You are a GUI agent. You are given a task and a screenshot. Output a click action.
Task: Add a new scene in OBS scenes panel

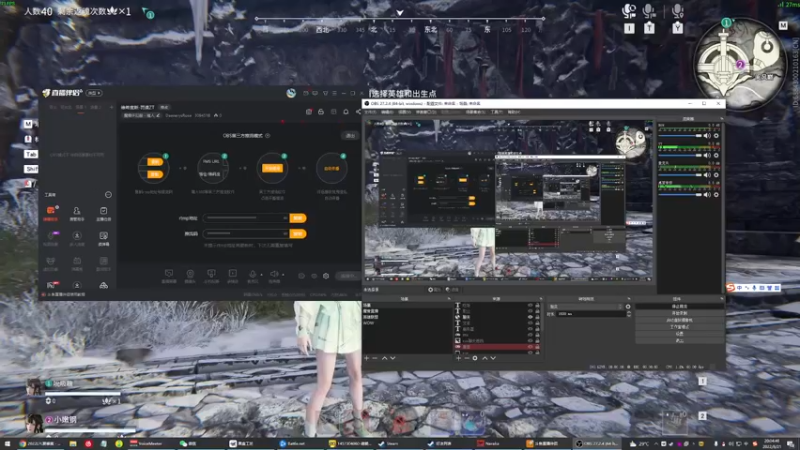pos(366,358)
